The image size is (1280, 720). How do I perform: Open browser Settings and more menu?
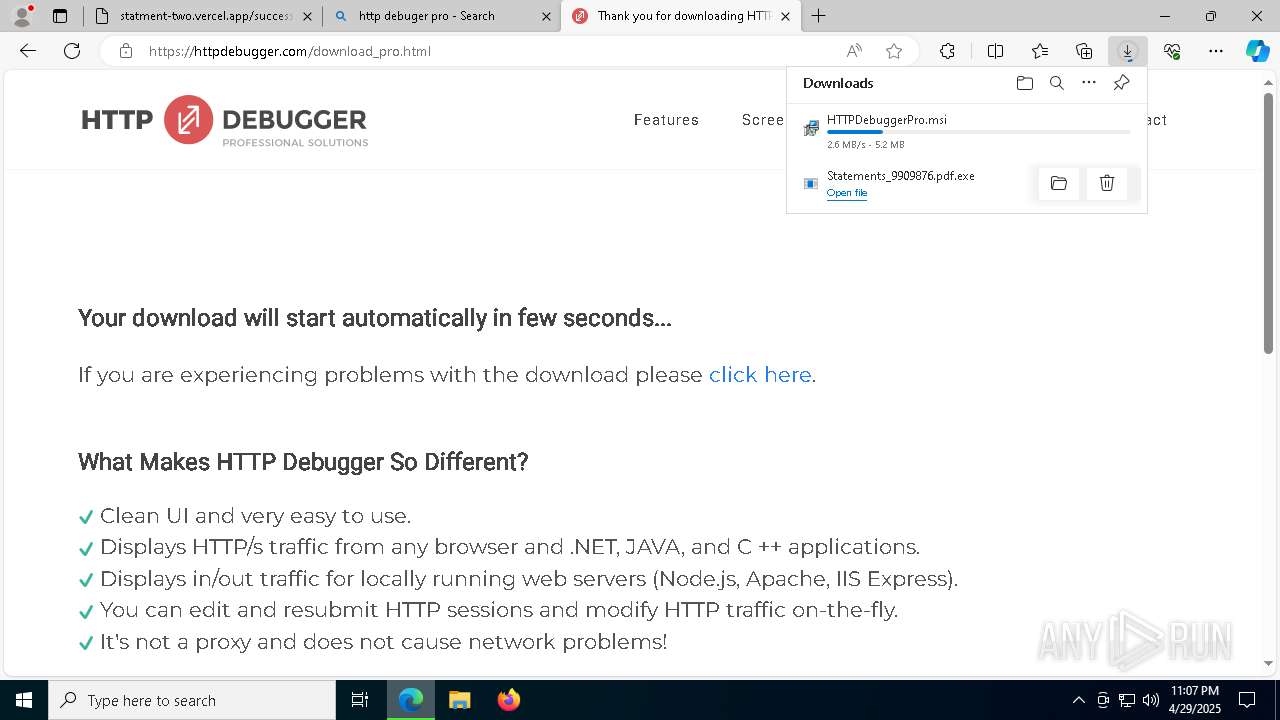(x=1216, y=51)
